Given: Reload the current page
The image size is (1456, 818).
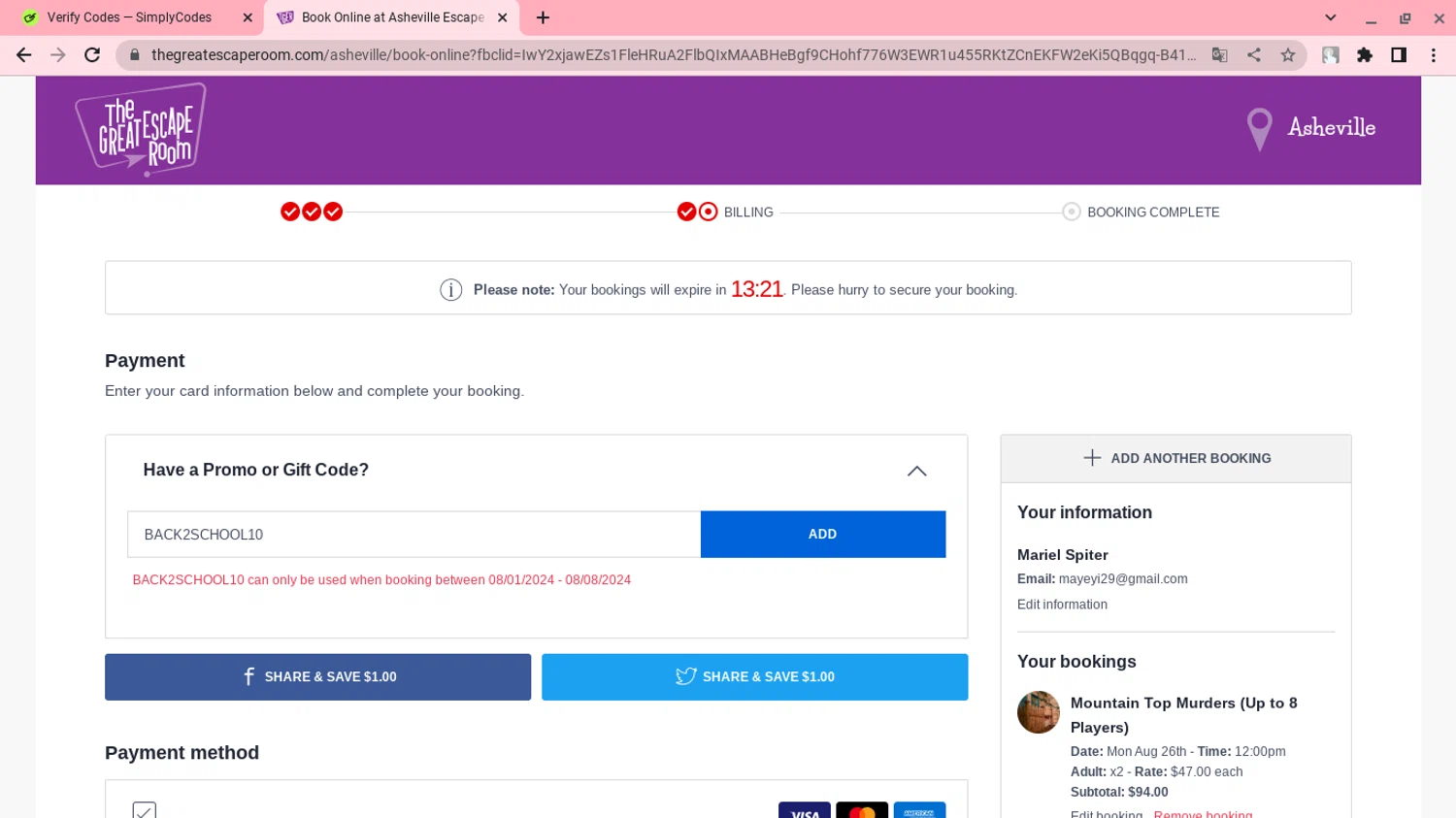Looking at the screenshot, I should pyautogui.click(x=92, y=55).
